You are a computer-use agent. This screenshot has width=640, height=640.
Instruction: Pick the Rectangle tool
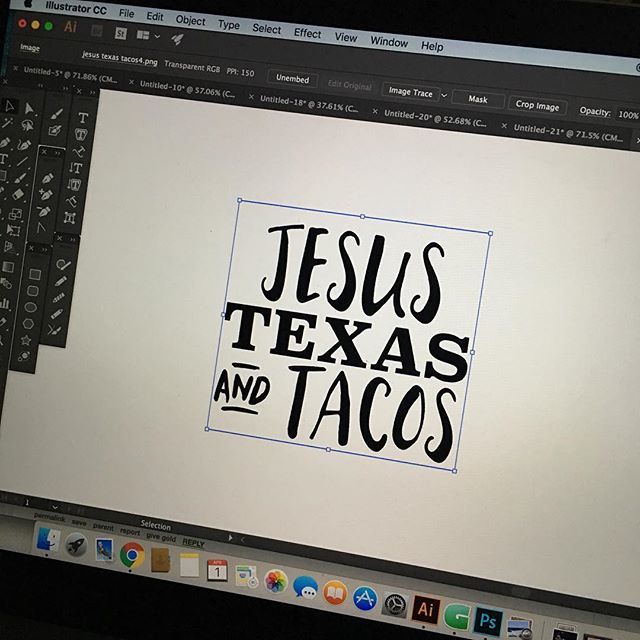(x=35, y=274)
